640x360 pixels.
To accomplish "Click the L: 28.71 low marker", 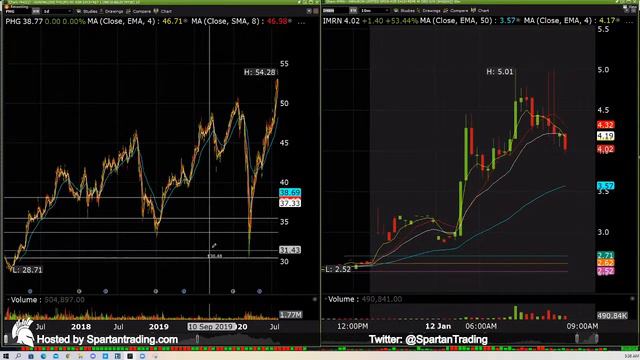I will click(x=27, y=270).
